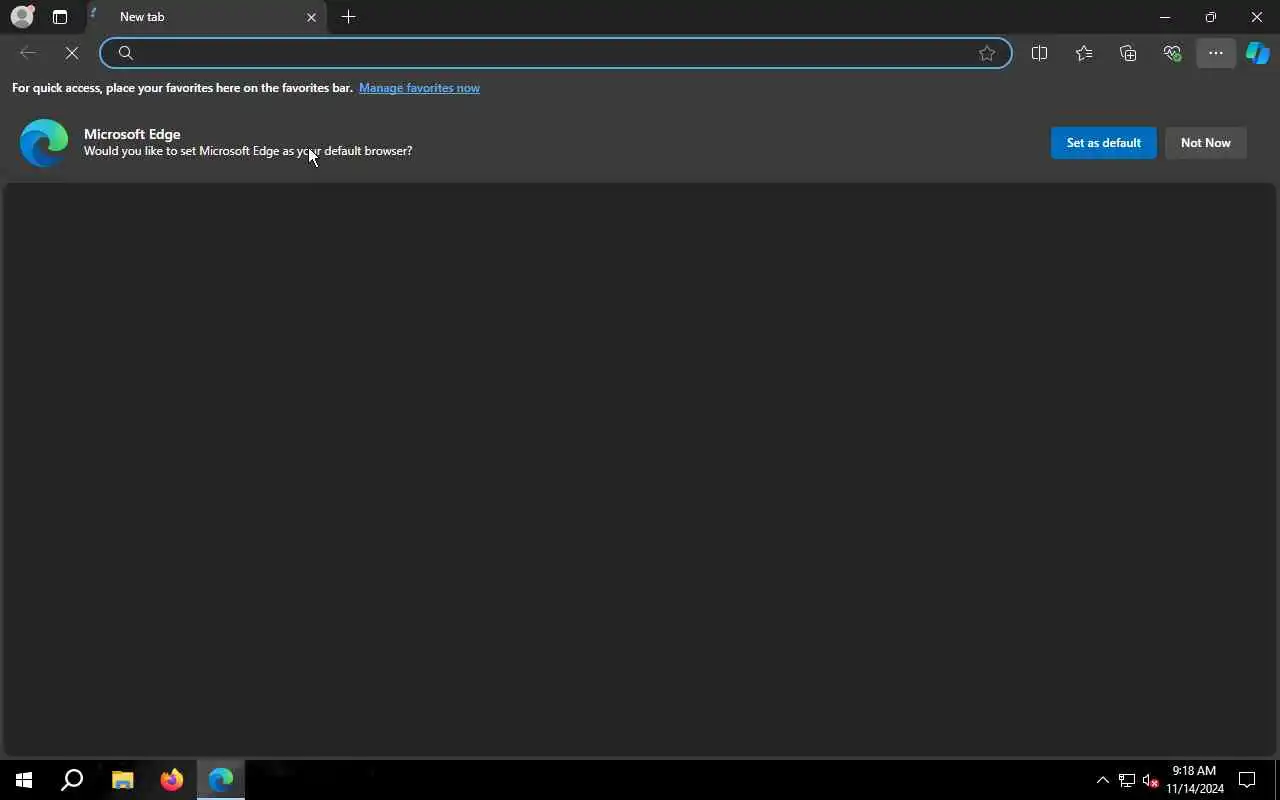Open Windows Start menu

pyautogui.click(x=24, y=780)
